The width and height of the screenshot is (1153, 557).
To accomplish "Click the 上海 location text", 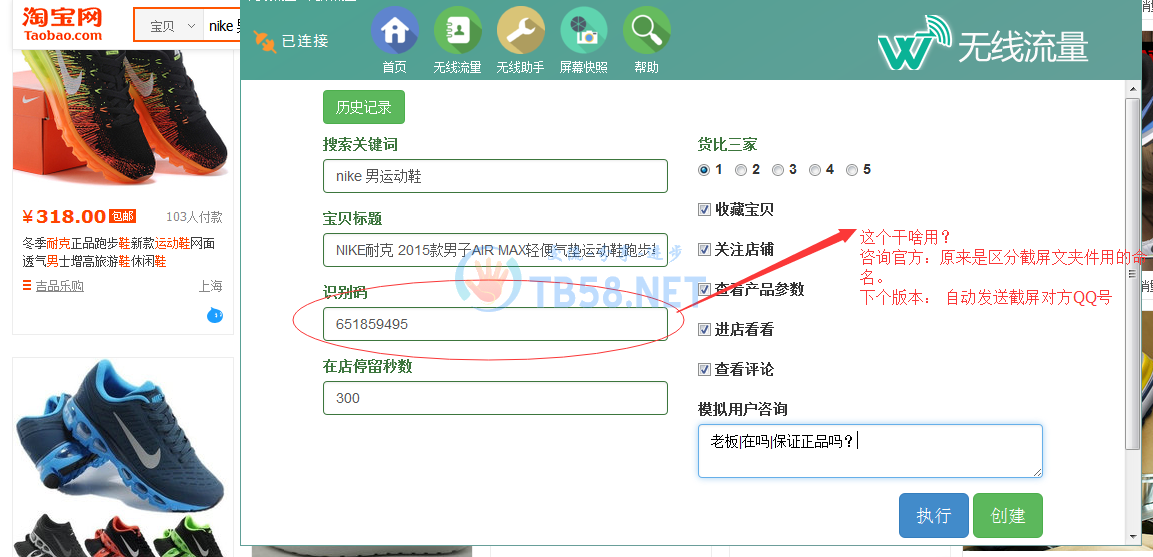I will coord(210,286).
